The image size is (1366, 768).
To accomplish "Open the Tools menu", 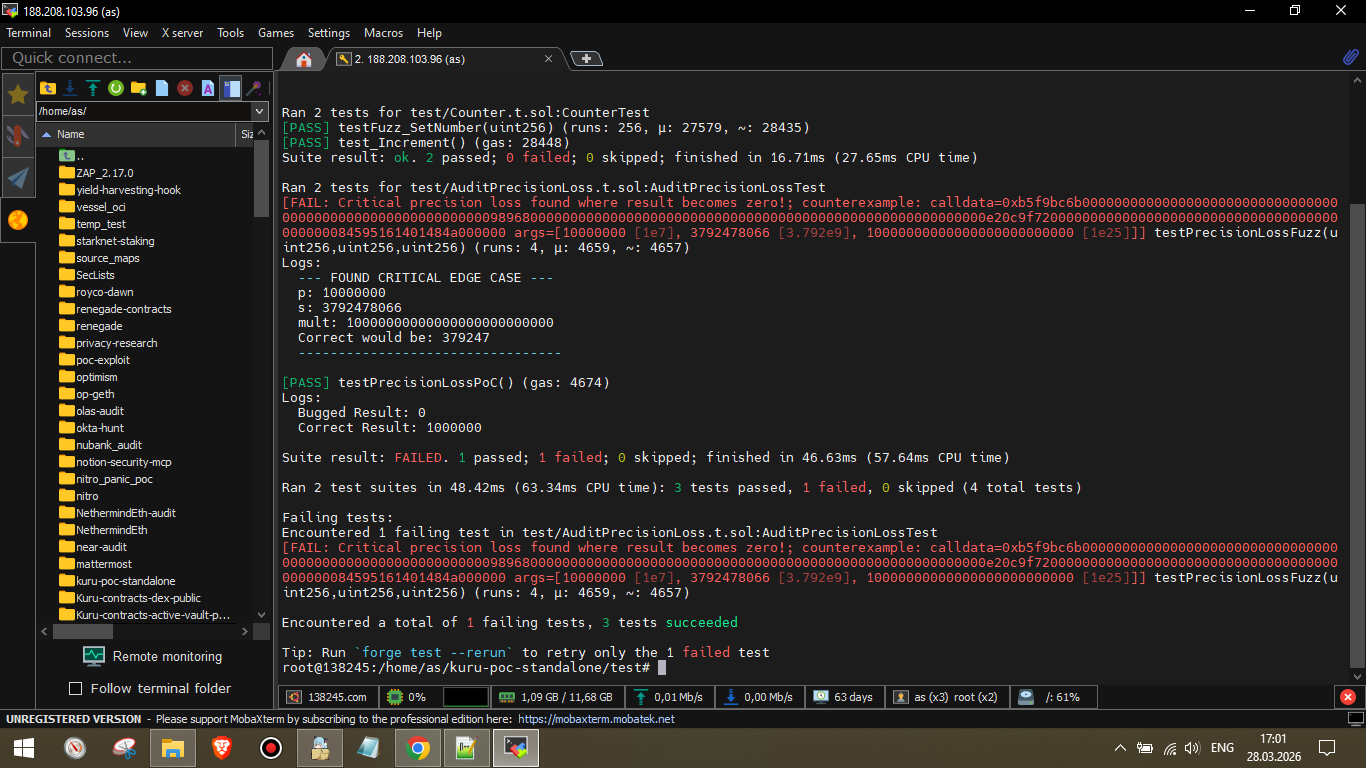I will [231, 33].
